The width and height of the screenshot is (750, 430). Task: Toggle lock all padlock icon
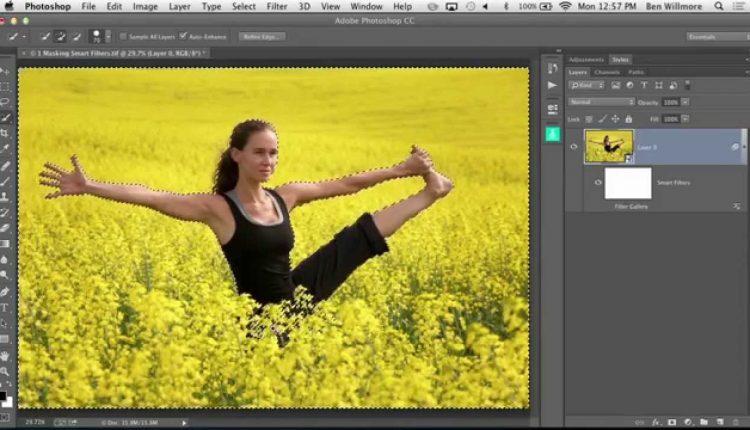coord(629,119)
